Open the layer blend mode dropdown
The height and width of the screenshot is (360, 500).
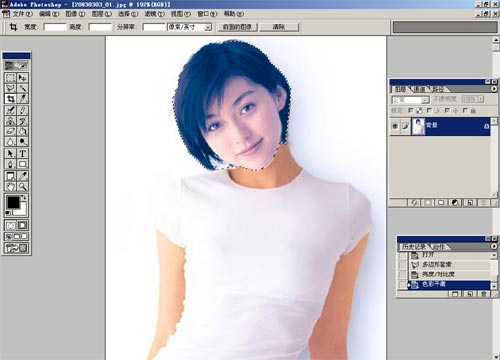pos(425,100)
